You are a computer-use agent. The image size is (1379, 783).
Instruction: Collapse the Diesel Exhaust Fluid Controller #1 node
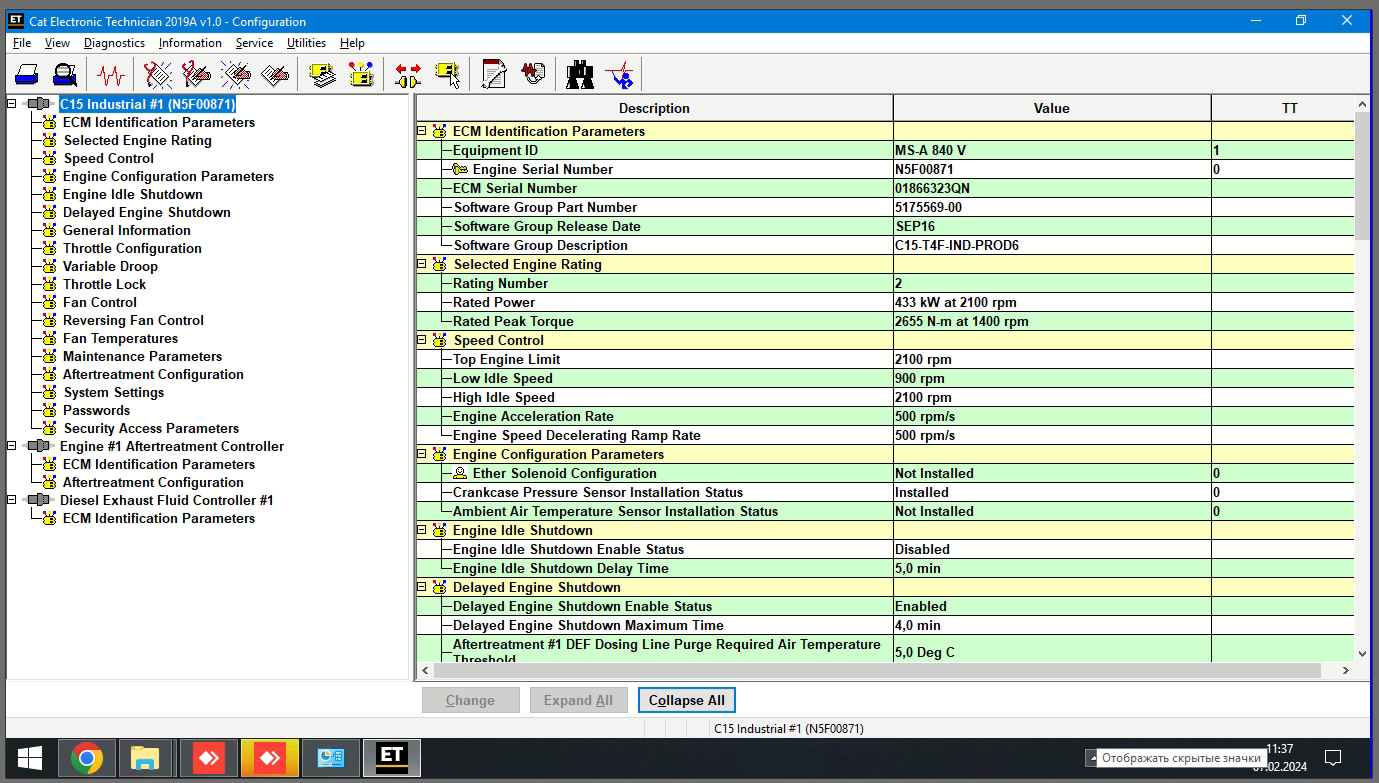pos(11,500)
